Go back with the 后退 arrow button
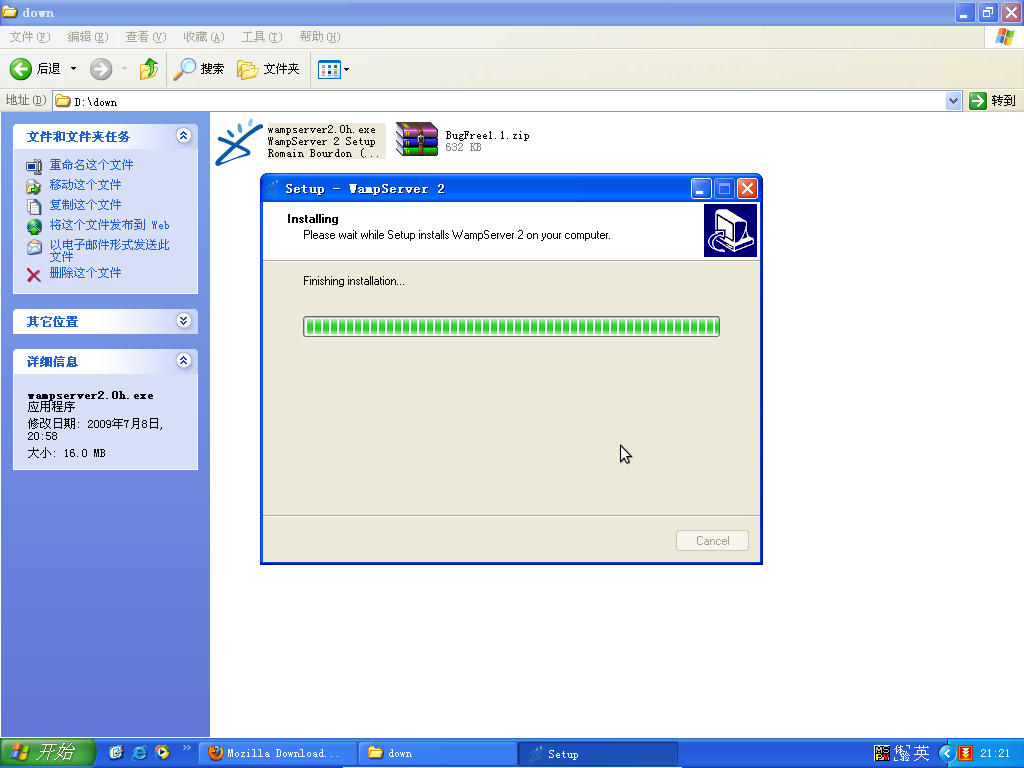 pos(35,69)
